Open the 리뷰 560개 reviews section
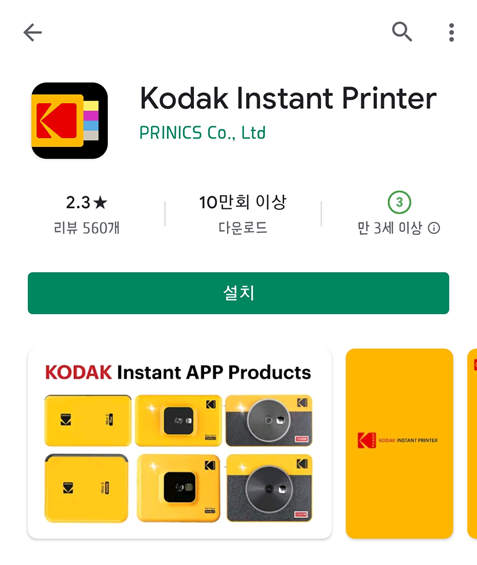This screenshot has width=477, height=565. (x=86, y=228)
